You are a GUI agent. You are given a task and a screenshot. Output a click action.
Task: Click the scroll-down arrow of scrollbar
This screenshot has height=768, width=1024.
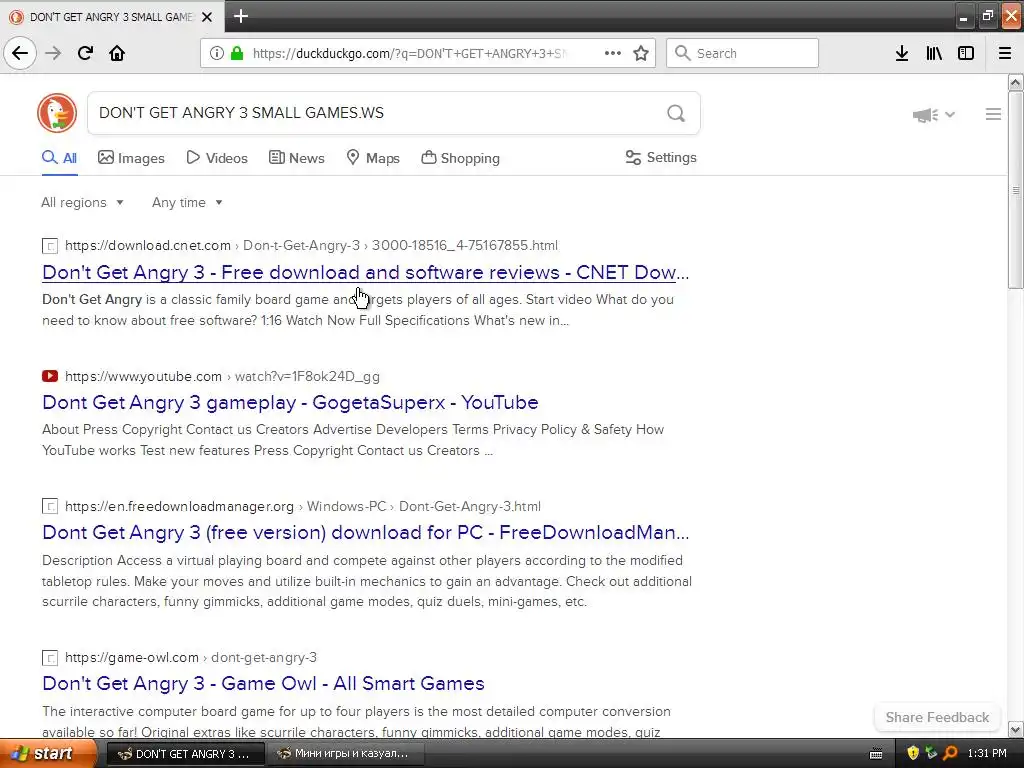click(1015, 729)
